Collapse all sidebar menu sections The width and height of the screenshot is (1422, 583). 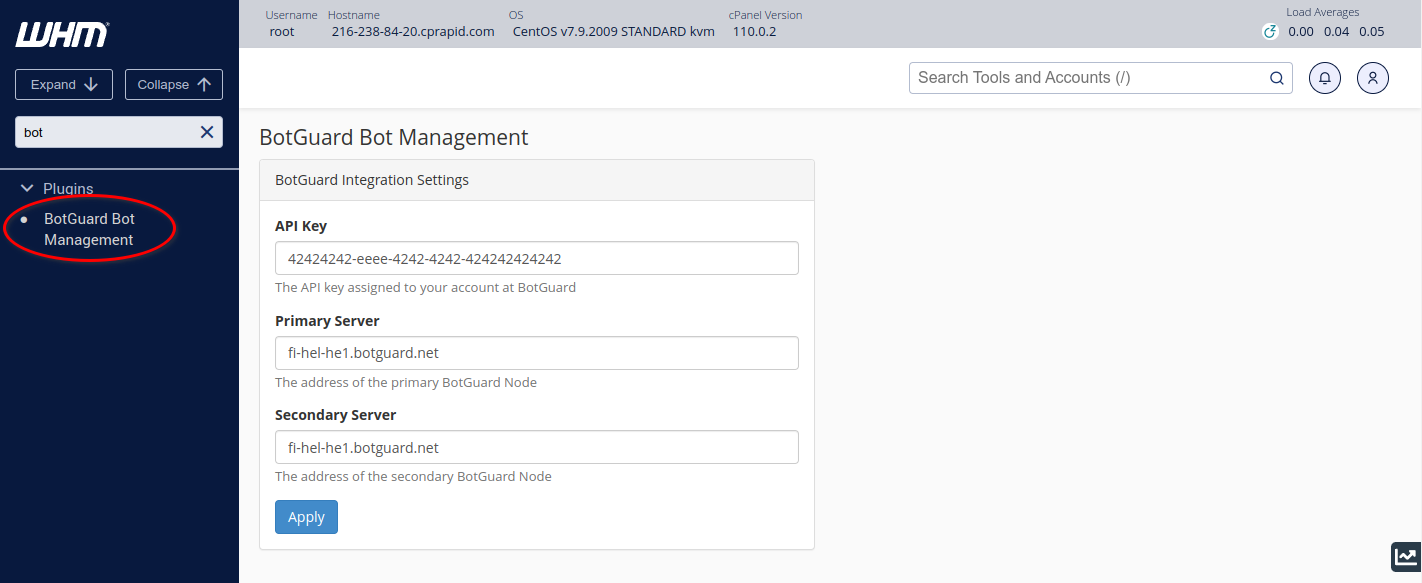pyautogui.click(x=174, y=85)
